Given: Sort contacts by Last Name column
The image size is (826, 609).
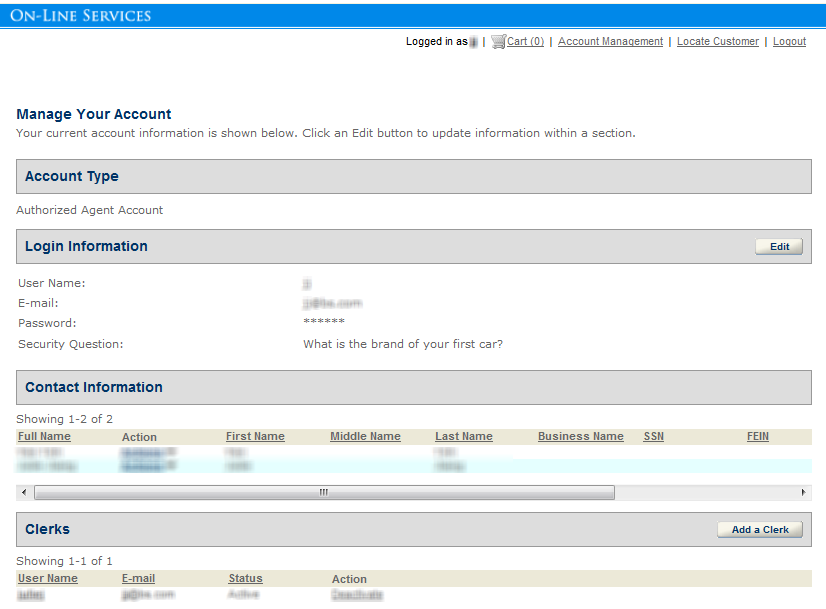Looking at the screenshot, I should [x=464, y=437].
